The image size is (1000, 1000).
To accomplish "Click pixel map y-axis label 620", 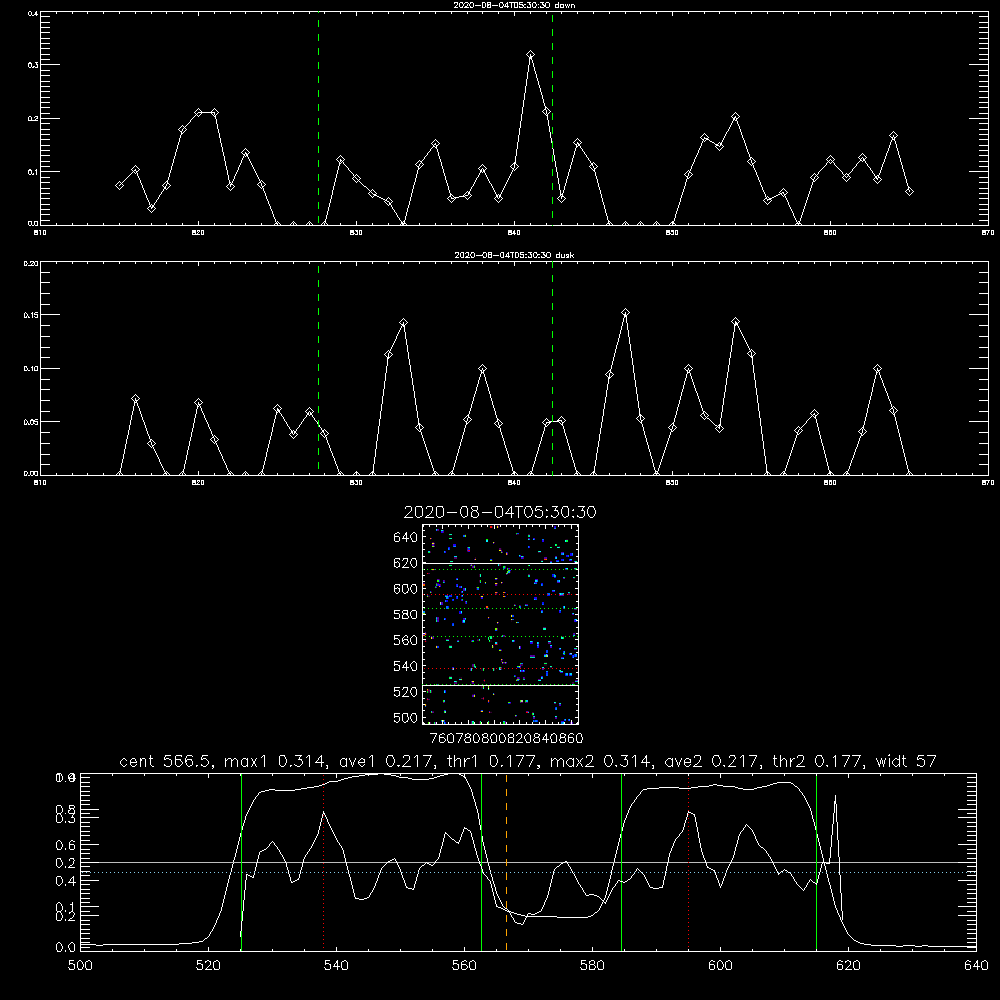I will click(x=406, y=563).
